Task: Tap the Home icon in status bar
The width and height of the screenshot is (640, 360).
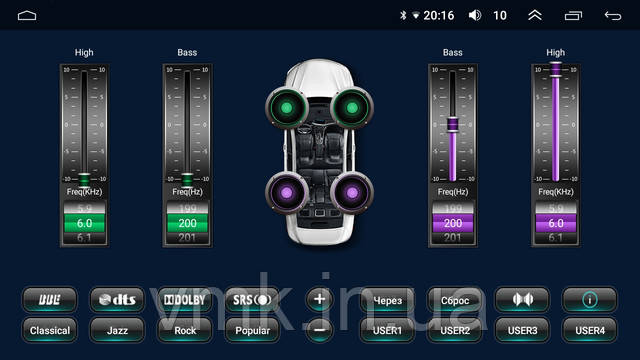Action: (27, 16)
